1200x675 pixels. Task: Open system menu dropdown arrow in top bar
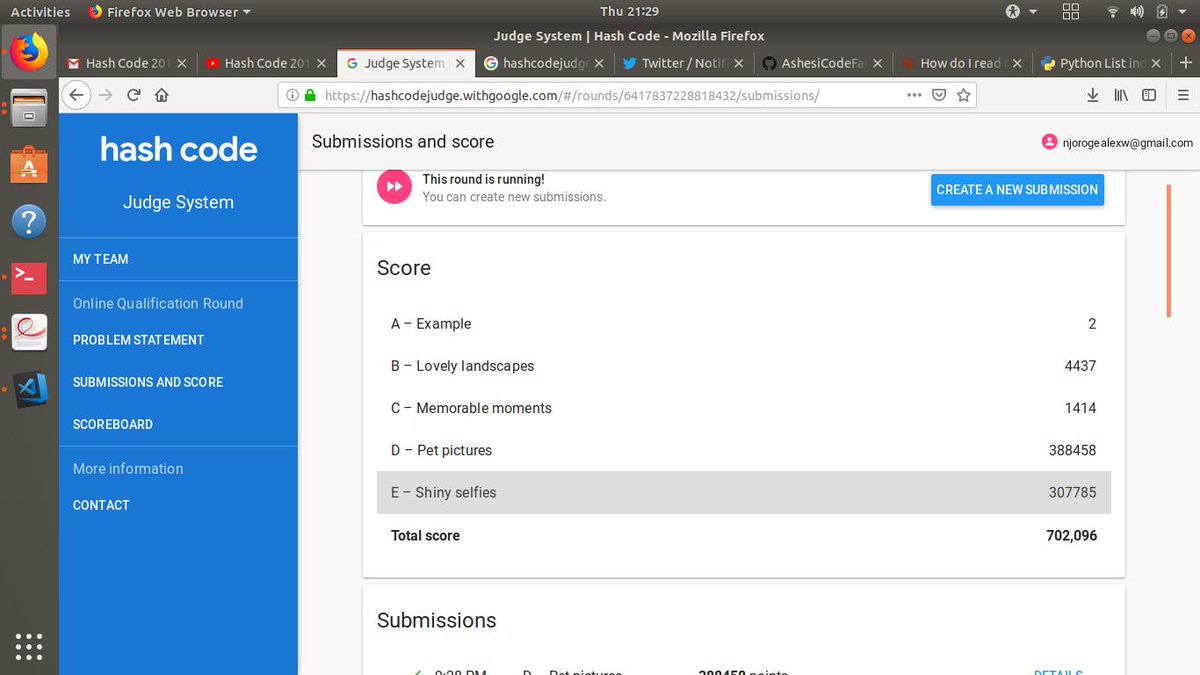click(1184, 12)
